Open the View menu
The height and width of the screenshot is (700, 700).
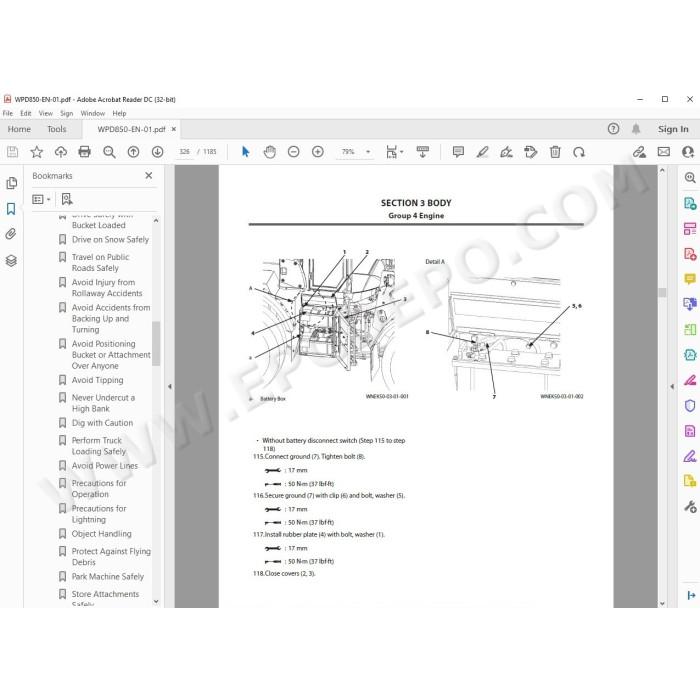click(46, 113)
